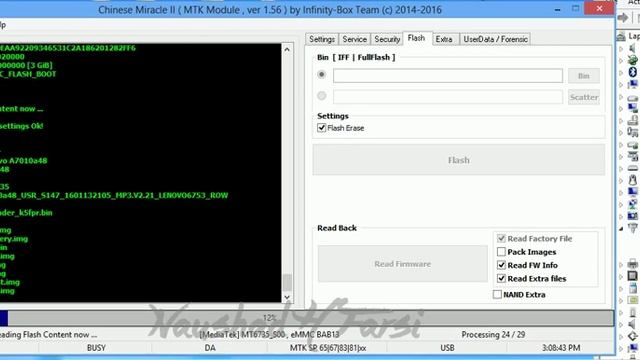Uncheck the Flash Erase checkbox

point(322,128)
